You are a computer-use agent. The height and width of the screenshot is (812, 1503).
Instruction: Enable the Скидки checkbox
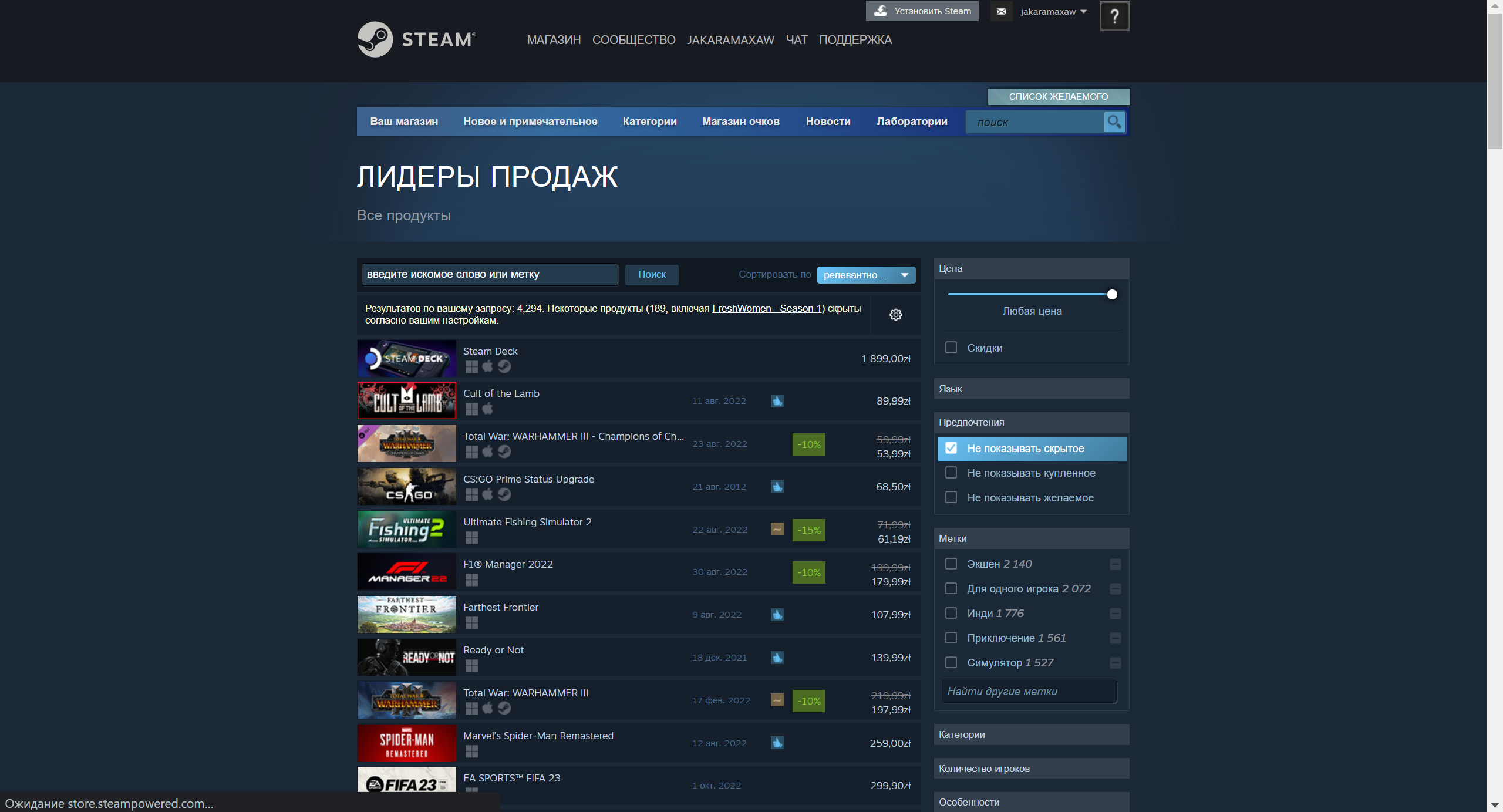pos(951,347)
